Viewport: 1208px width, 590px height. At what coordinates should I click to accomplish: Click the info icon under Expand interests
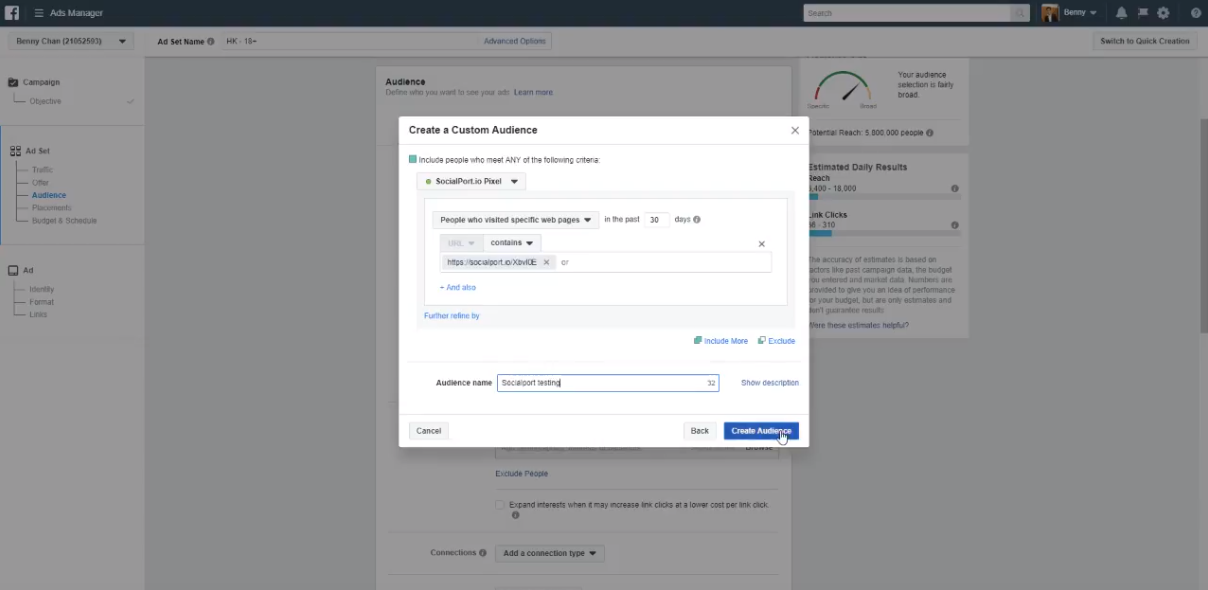(515, 515)
